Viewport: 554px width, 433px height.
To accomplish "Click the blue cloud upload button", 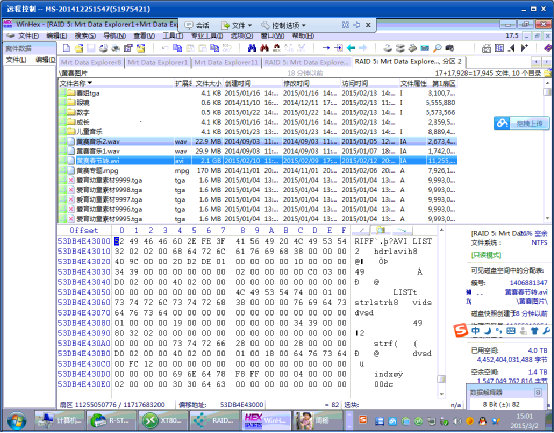I will (521, 123).
